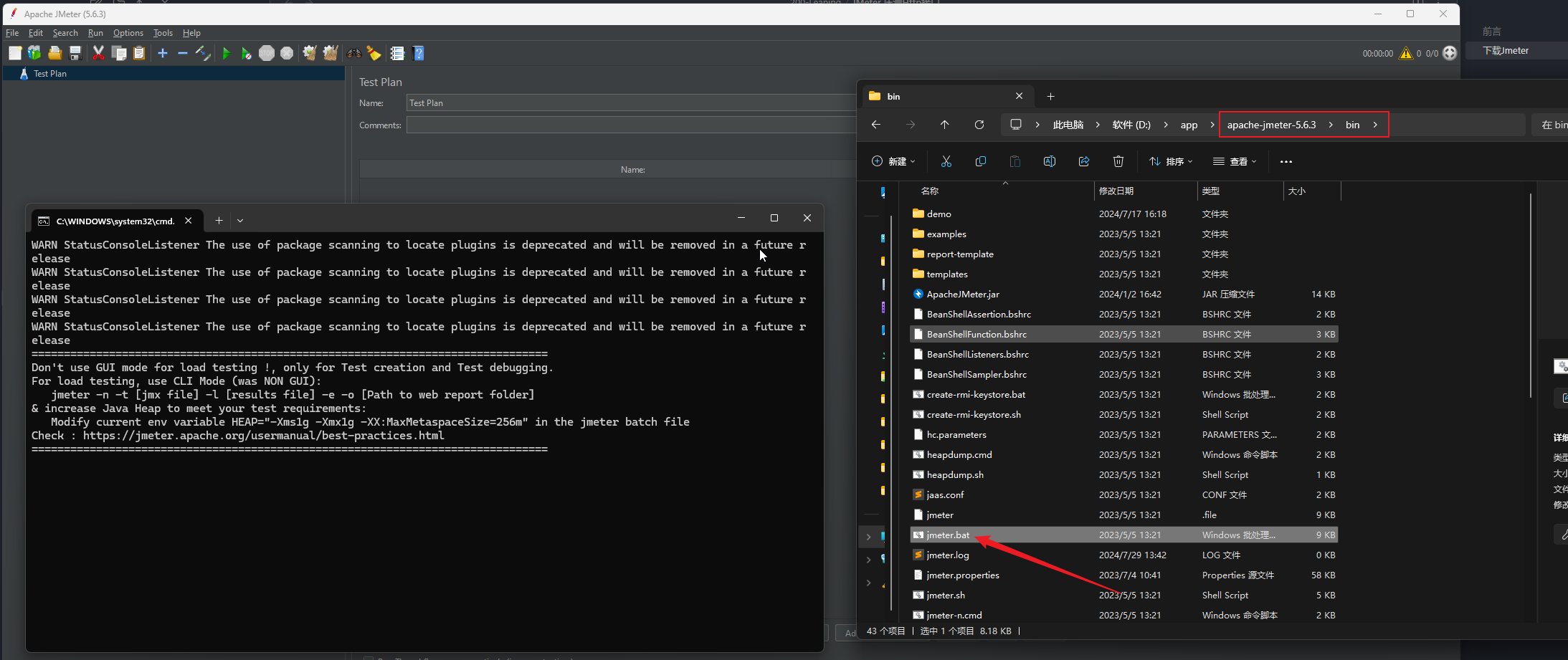Click Explorer share icon

click(x=1084, y=161)
